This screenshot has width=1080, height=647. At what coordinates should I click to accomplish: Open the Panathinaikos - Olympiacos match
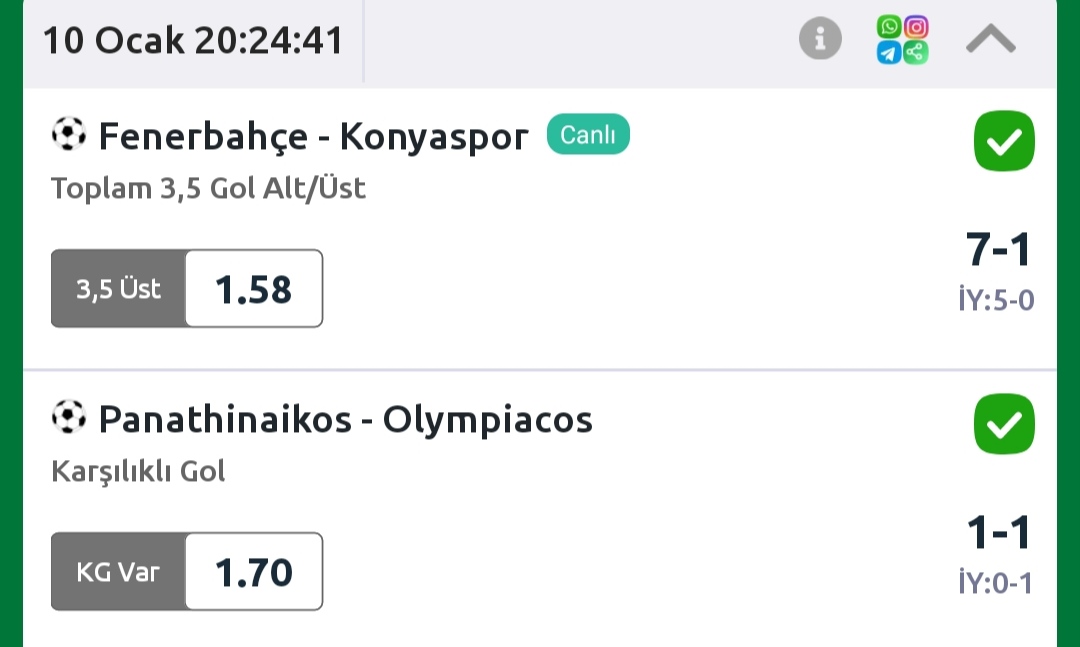[x=345, y=420]
